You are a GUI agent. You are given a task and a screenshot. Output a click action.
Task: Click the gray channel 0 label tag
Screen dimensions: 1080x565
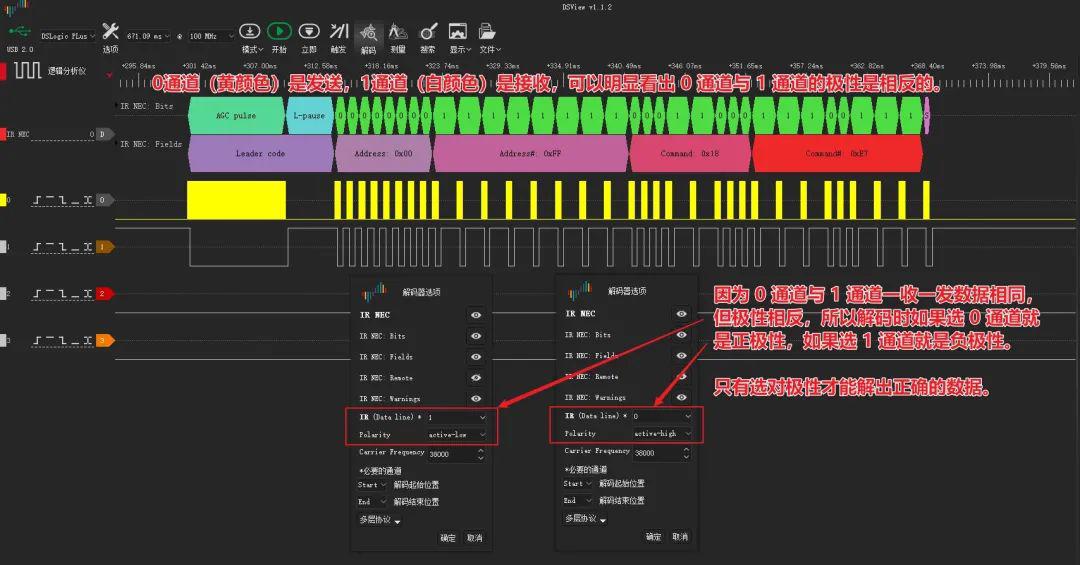pyautogui.click(x=104, y=200)
